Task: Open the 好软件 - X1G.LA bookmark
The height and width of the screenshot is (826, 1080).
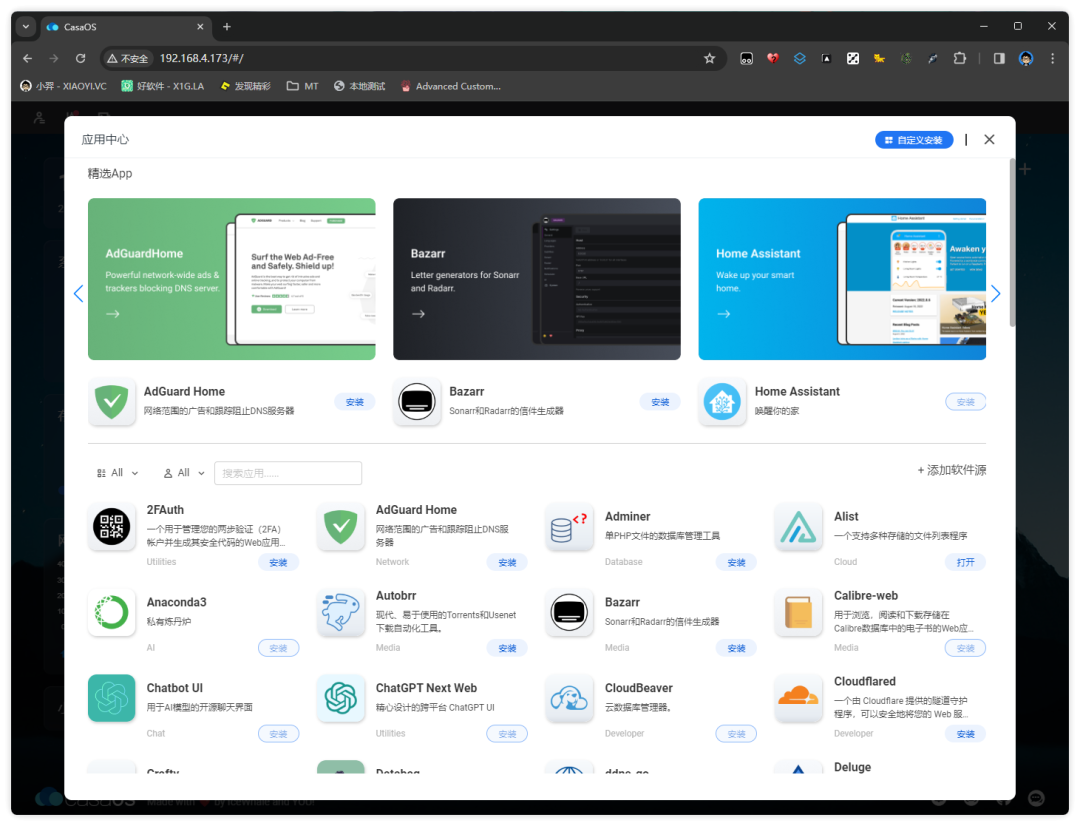Action: [163, 86]
